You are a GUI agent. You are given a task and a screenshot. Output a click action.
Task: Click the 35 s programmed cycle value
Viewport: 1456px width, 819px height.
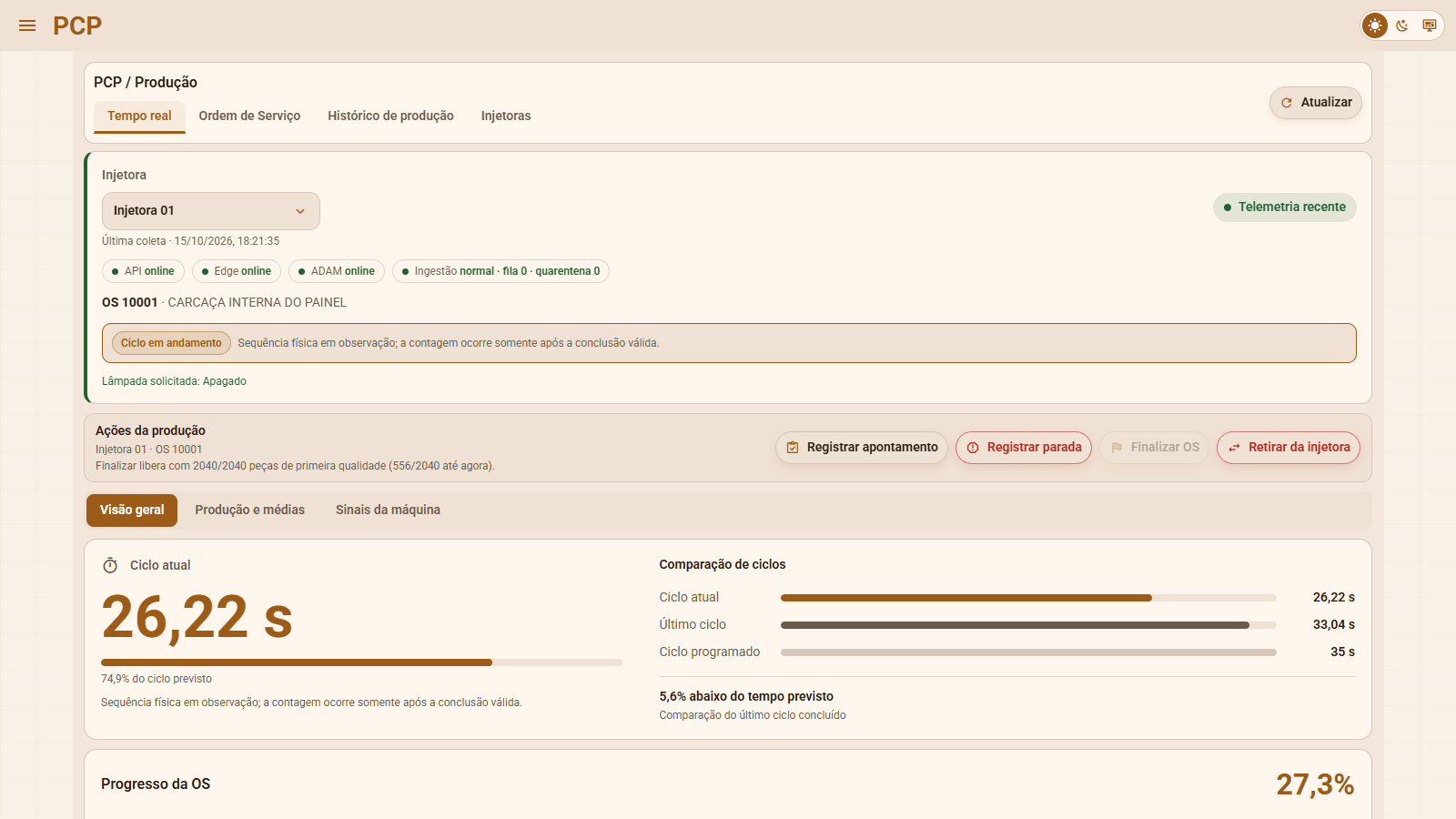pyautogui.click(x=1342, y=652)
